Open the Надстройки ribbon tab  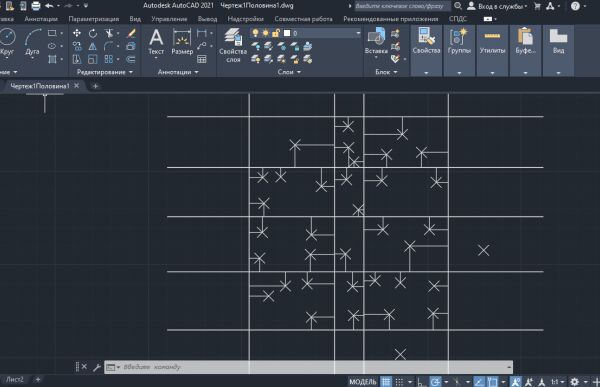pos(245,19)
